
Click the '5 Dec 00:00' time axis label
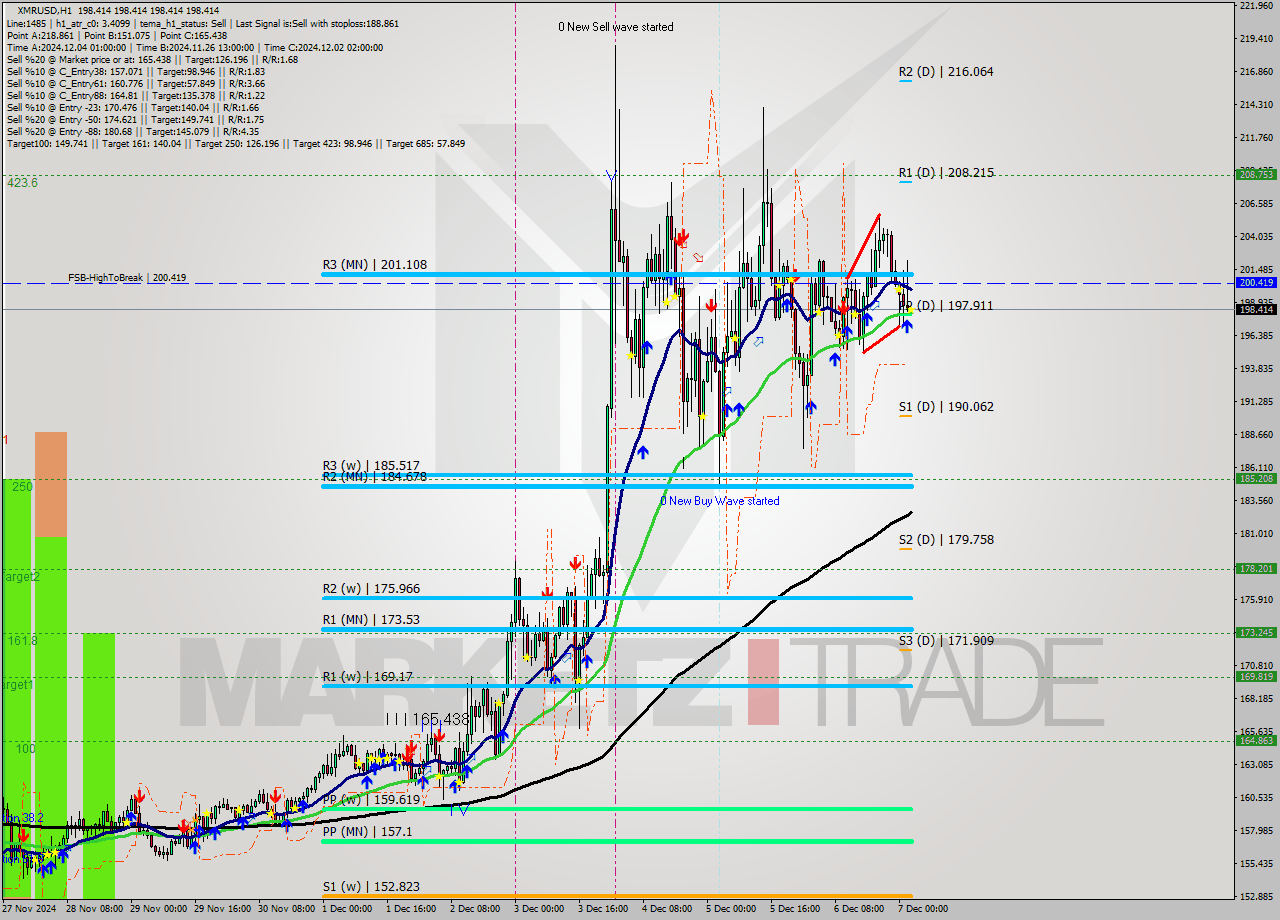click(x=730, y=909)
